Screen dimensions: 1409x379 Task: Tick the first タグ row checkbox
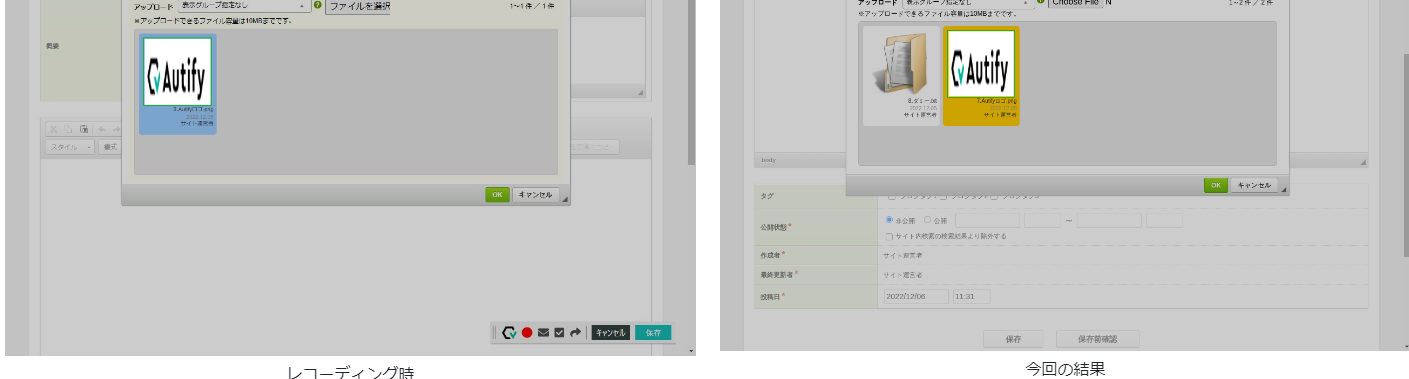(893, 196)
